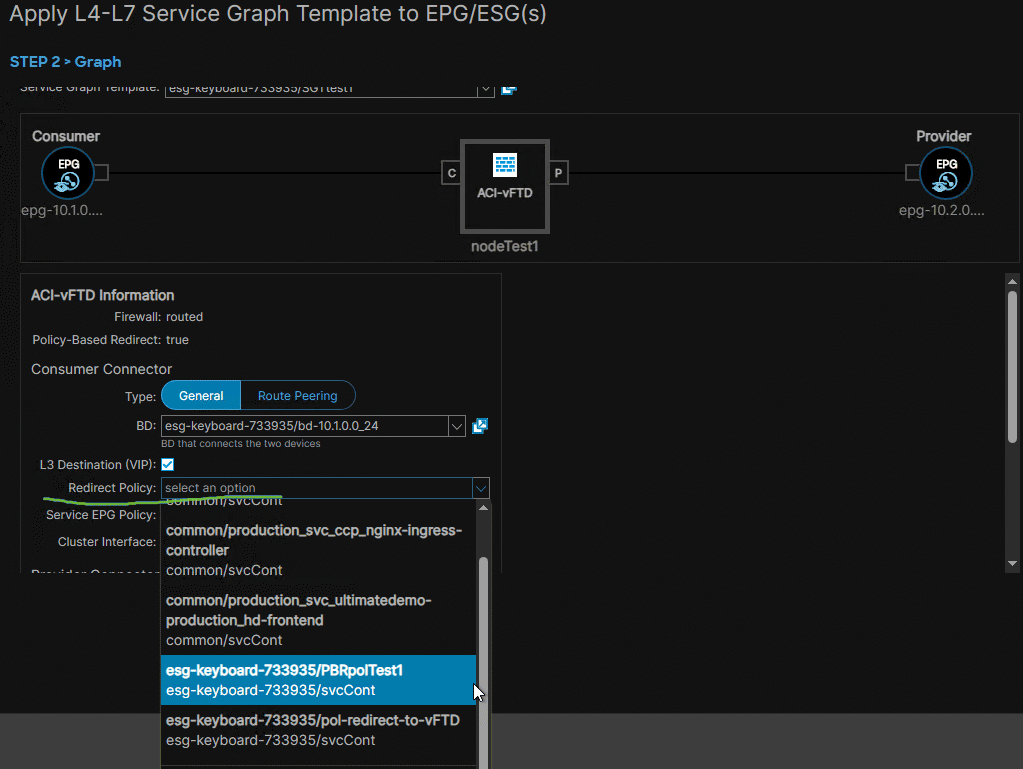Click icon beside Service Graph Template field
This screenshot has width=1023, height=769.
point(509,90)
